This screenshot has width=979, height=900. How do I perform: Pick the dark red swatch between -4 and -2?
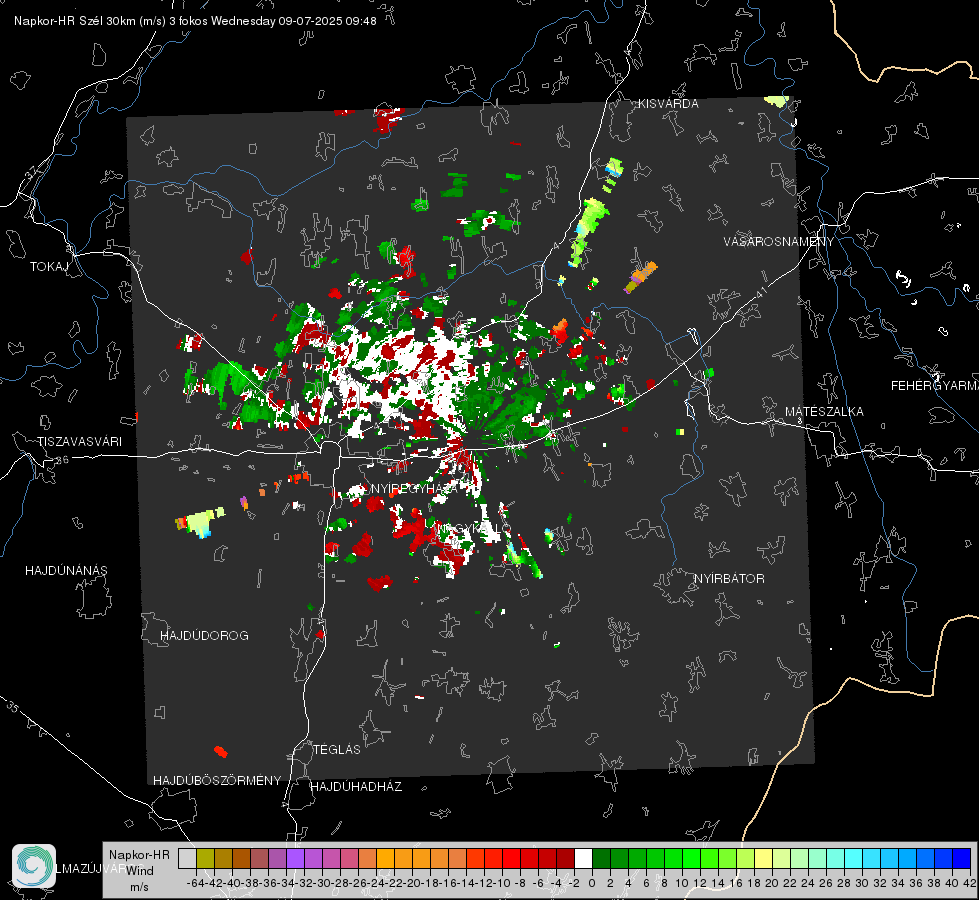tap(565, 858)
